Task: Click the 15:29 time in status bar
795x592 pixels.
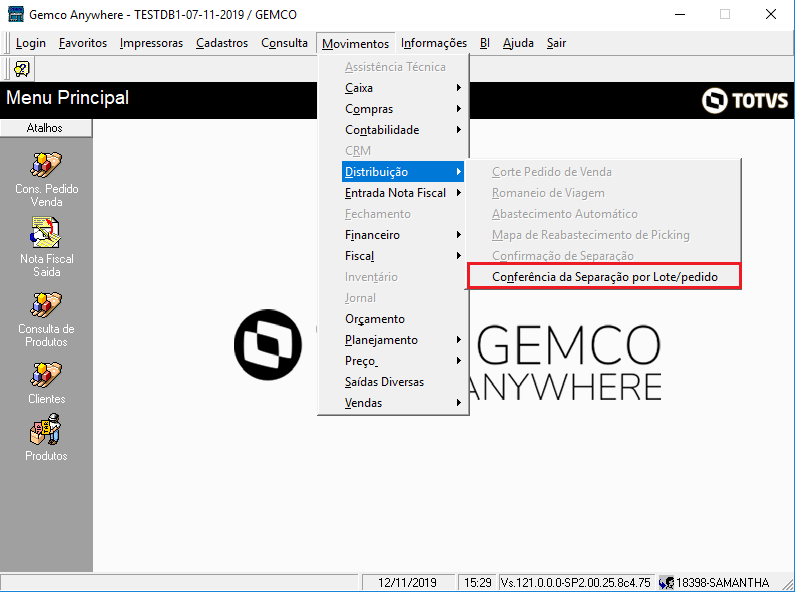Action: (478, 583)
